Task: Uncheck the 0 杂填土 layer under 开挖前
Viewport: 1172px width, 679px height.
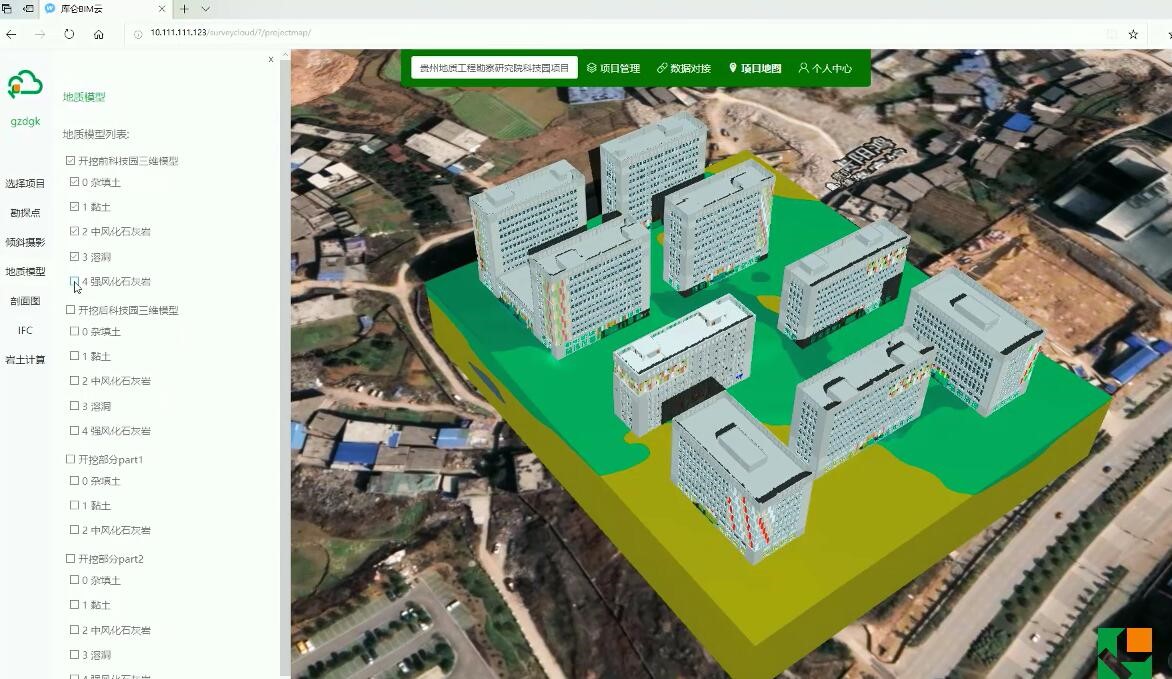Action: [74, 182]
